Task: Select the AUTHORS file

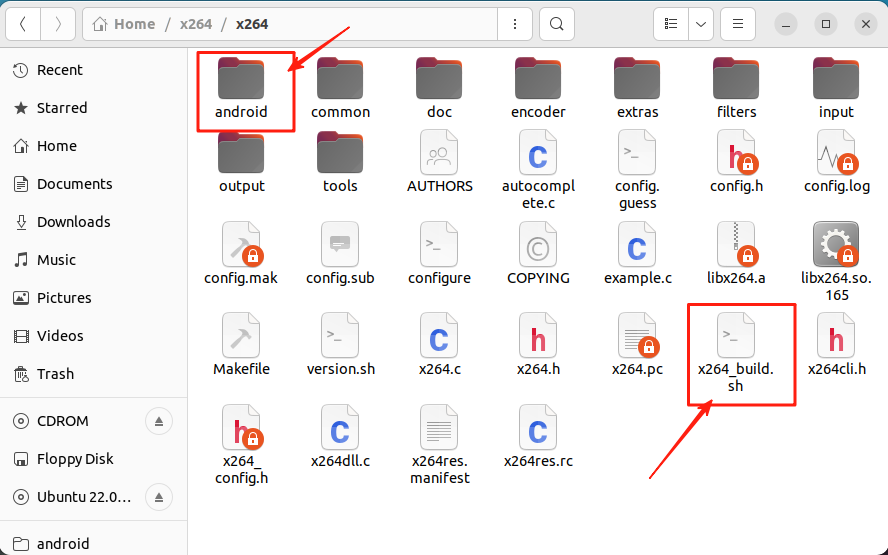Action: pyautogui.click(x=439, y=161)
